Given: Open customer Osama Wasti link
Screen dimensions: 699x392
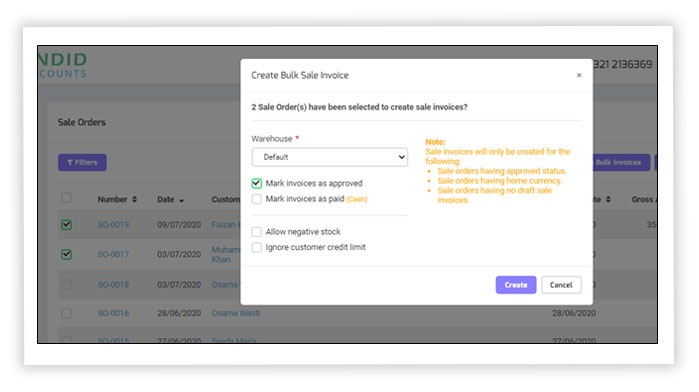Looking at the screenshot, I should [x=236, y=313].
